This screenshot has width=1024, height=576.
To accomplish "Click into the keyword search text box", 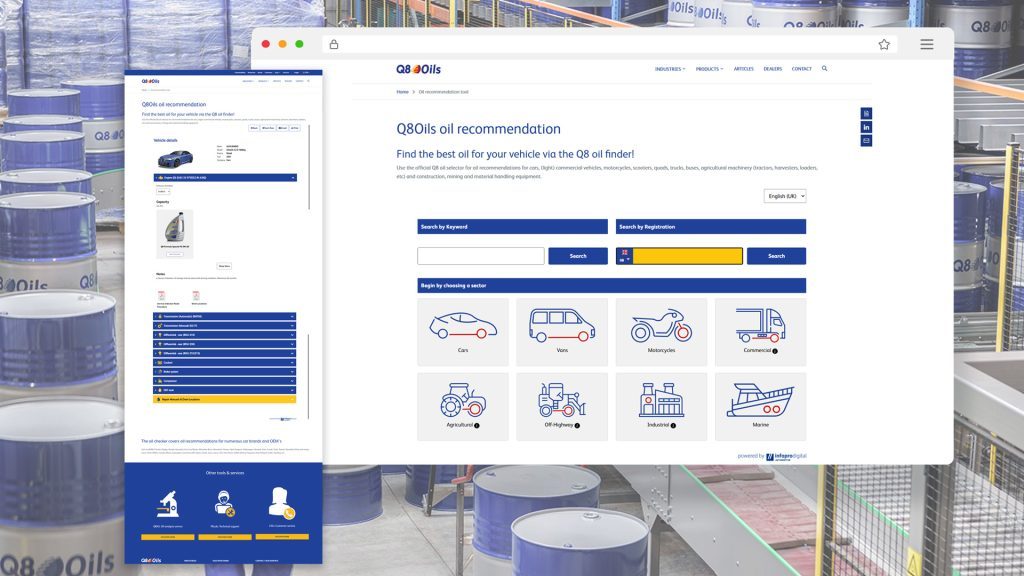I will point(481,256).
